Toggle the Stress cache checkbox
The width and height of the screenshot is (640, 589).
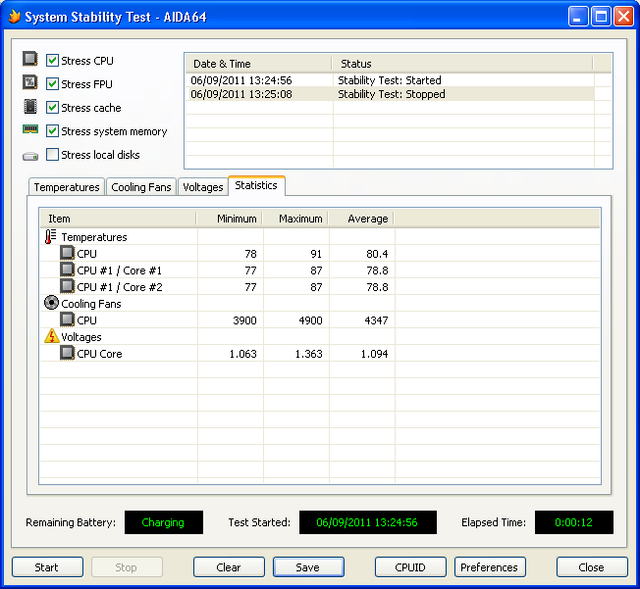pyautogui.click(x=53, y=108)
